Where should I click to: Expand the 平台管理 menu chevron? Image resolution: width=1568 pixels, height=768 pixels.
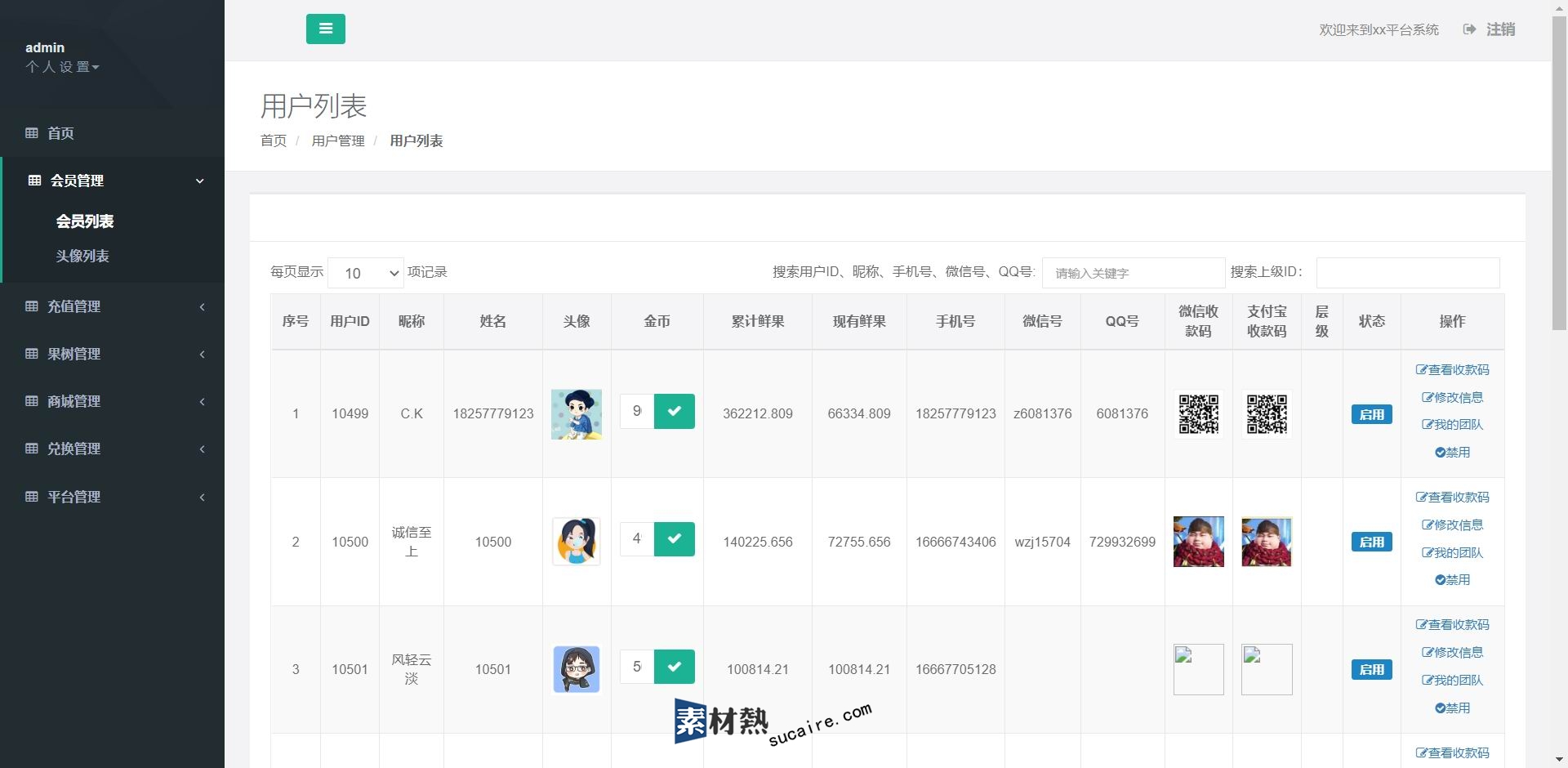[x=202, y=498]
